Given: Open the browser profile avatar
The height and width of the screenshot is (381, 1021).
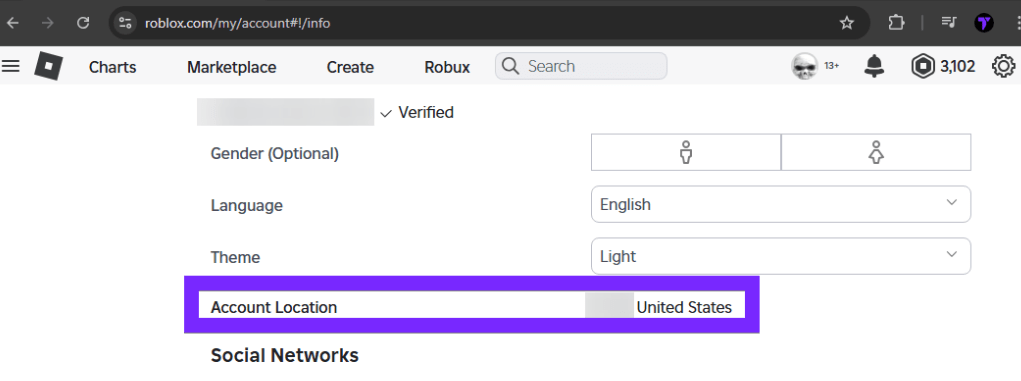Looking at the screenshot, I should tap(984, 23).
